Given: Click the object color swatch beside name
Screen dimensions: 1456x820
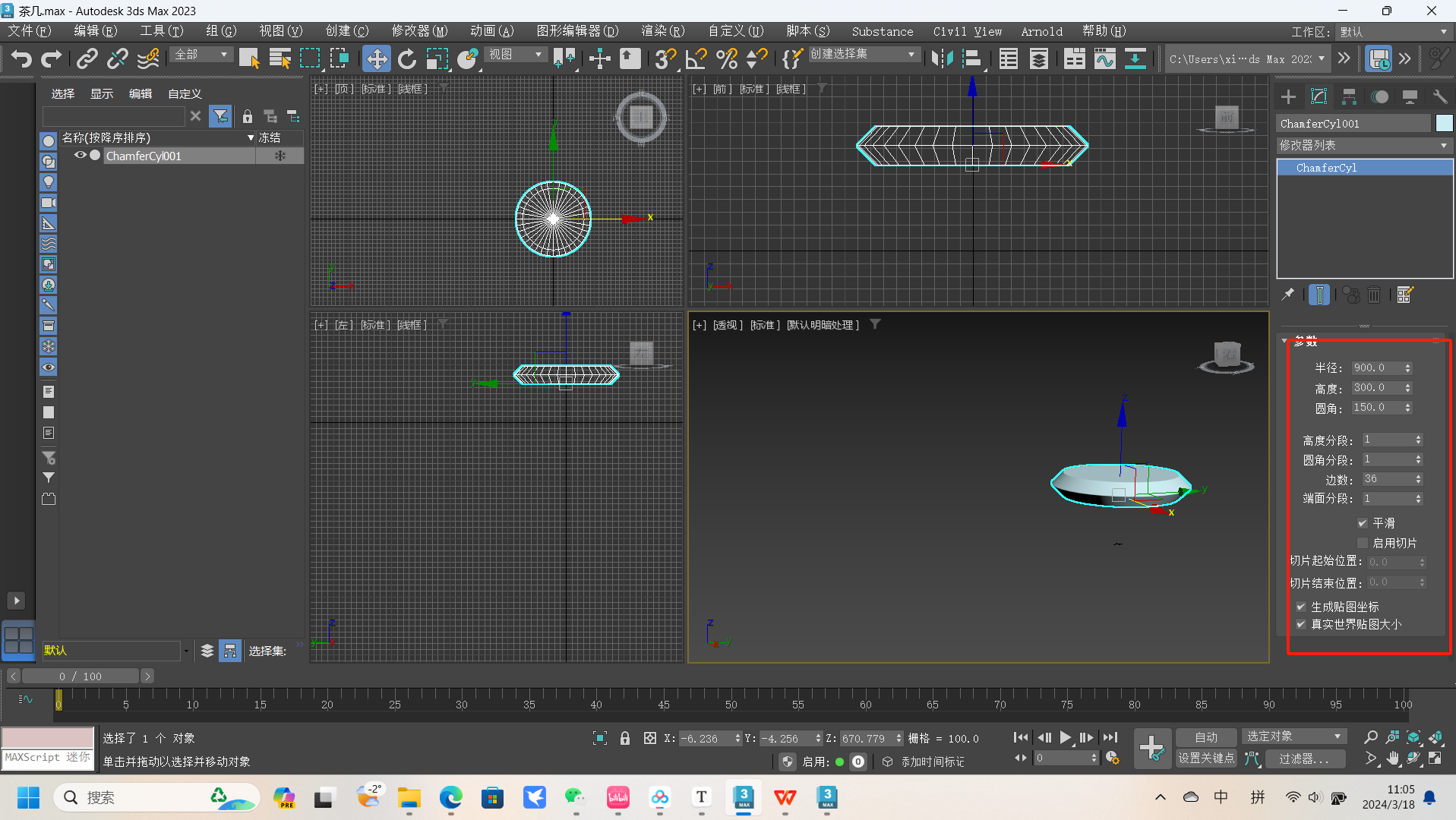Looking at the screenshot, I should tap(1444, 123).
